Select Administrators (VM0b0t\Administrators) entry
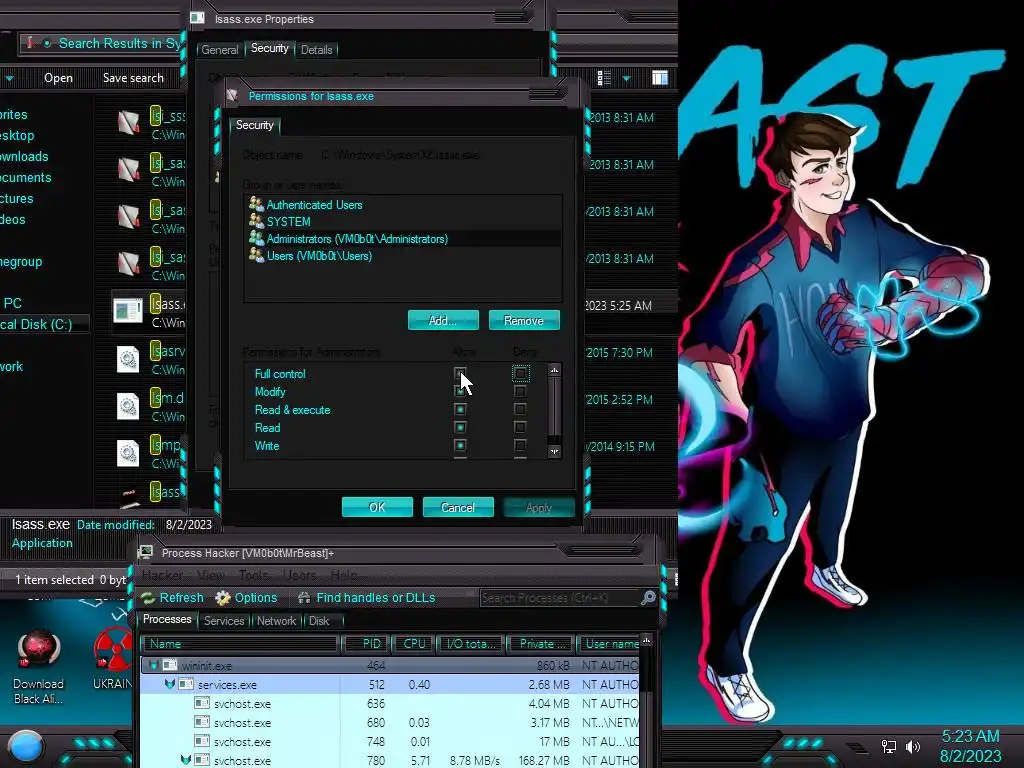The width and height of the screenshot is (1024, 768). pos(402,238)
